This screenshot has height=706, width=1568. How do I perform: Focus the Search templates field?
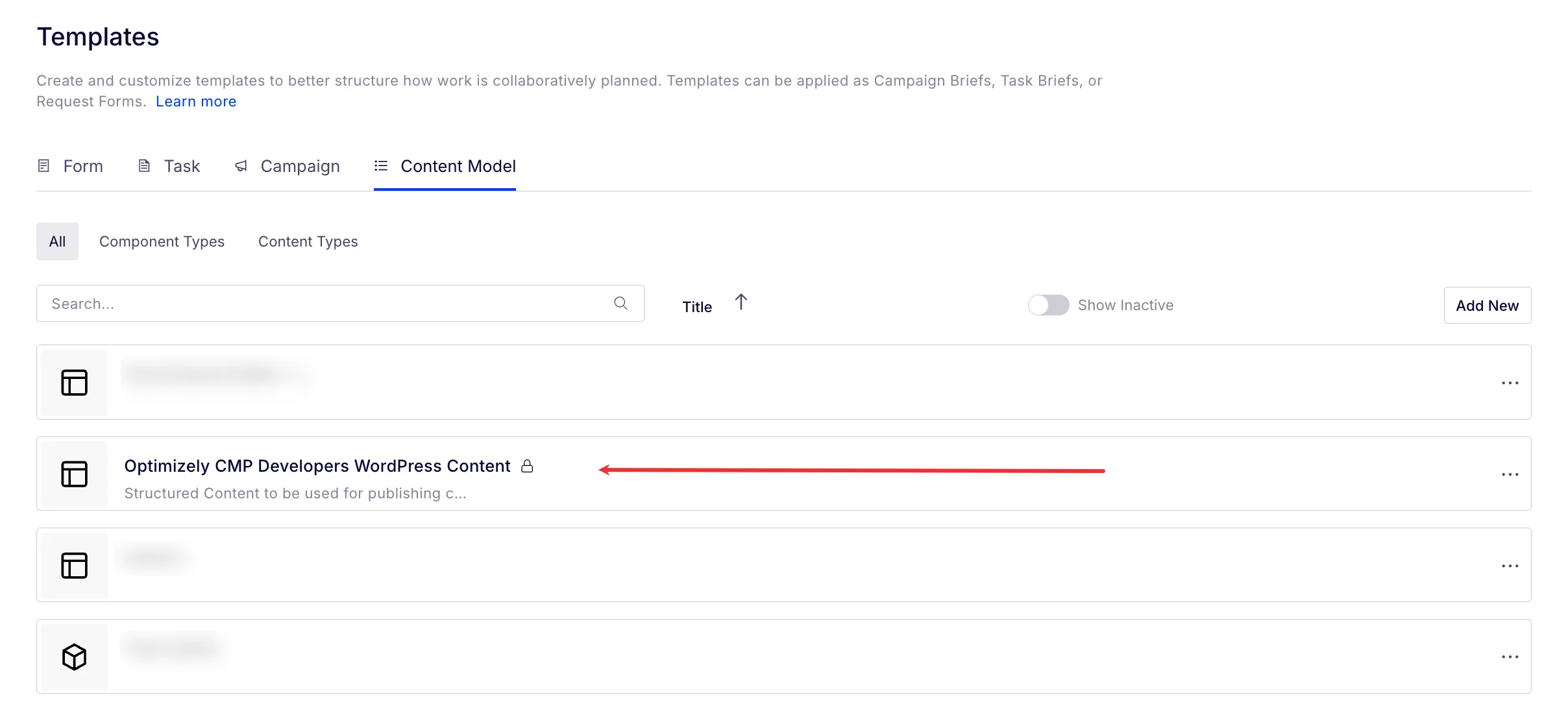[x=340, y=303]
